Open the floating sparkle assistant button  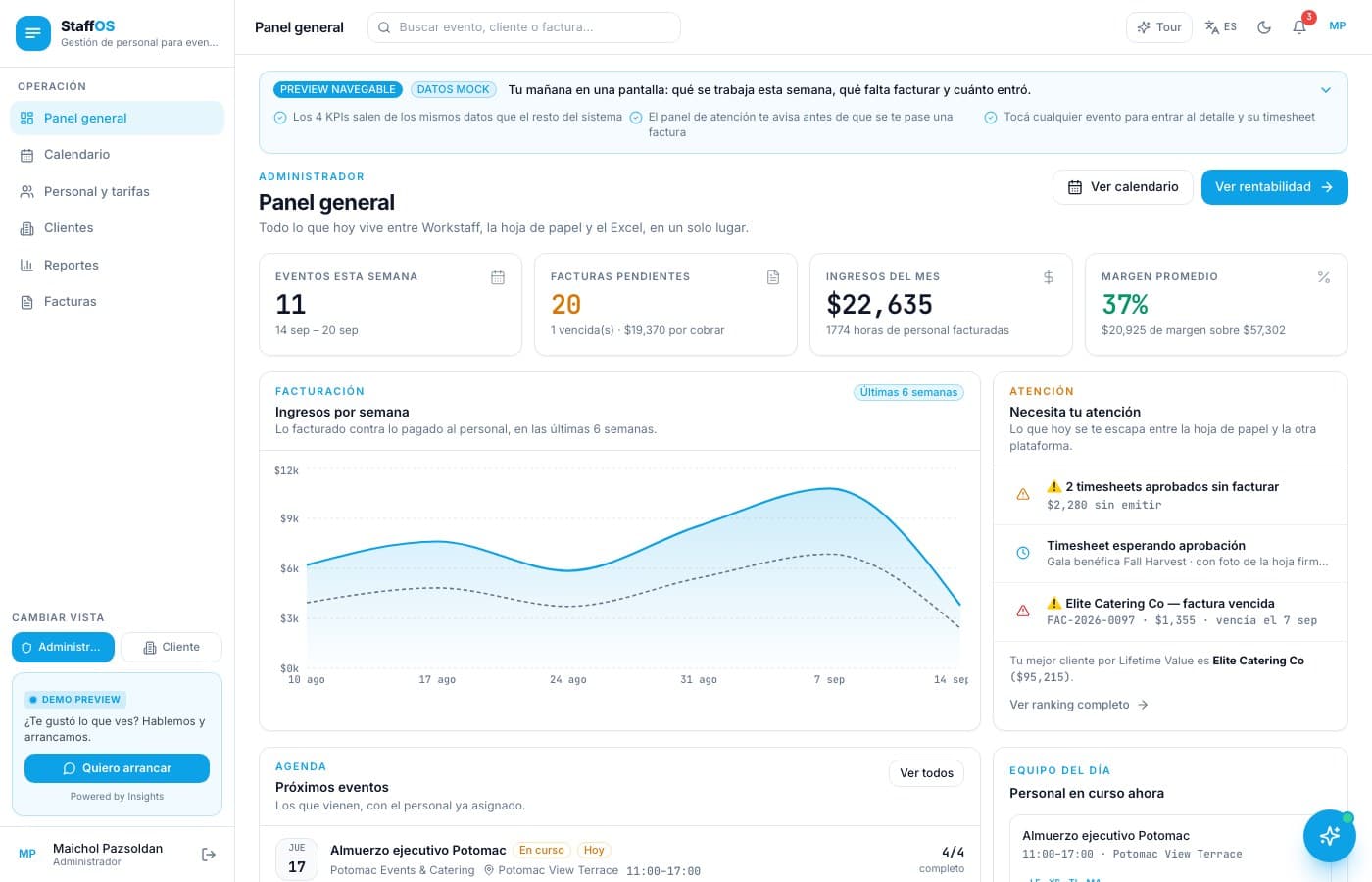(1330, 836)
